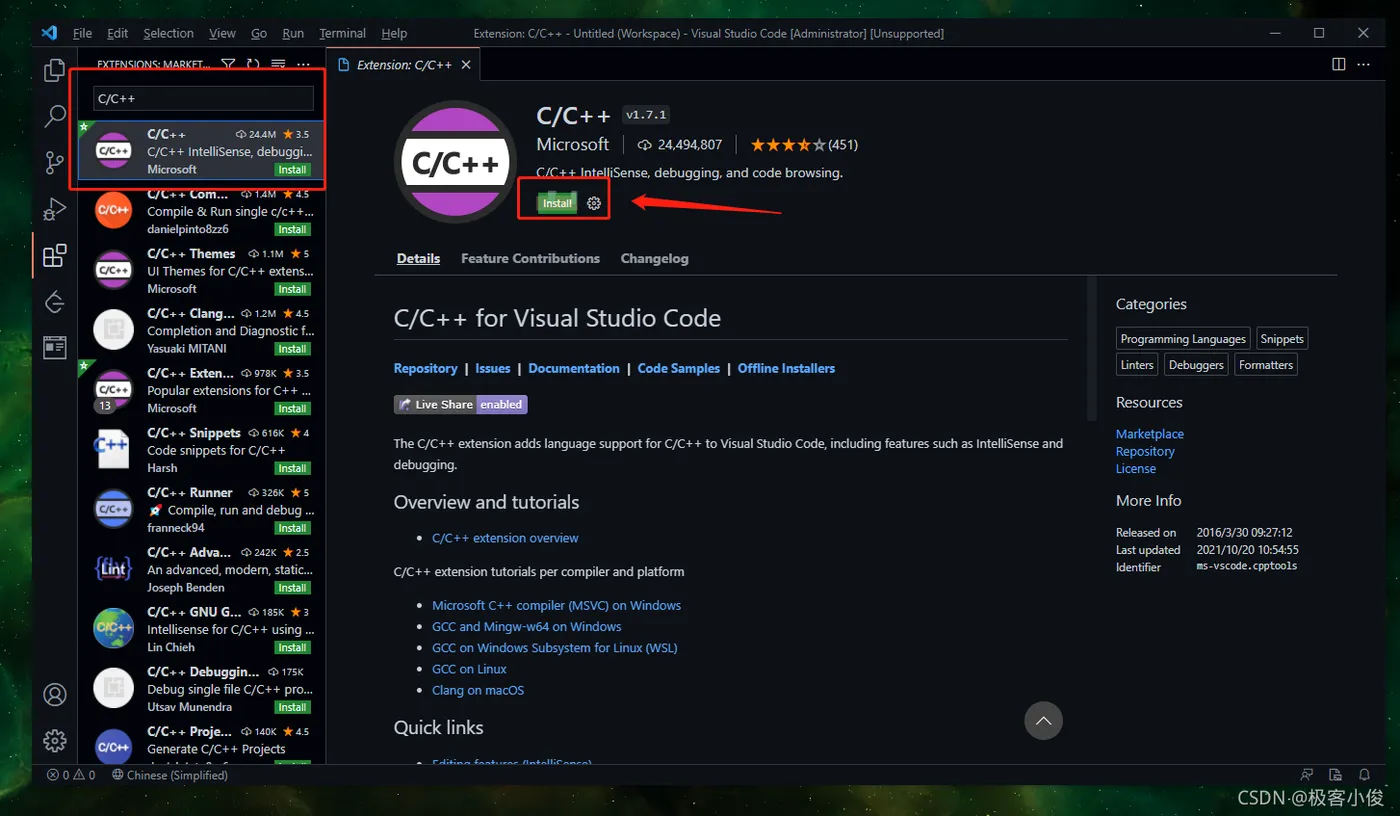This screenshot has width=1400, height=816.
Task: Open the View menu
Action: (223, 33)
